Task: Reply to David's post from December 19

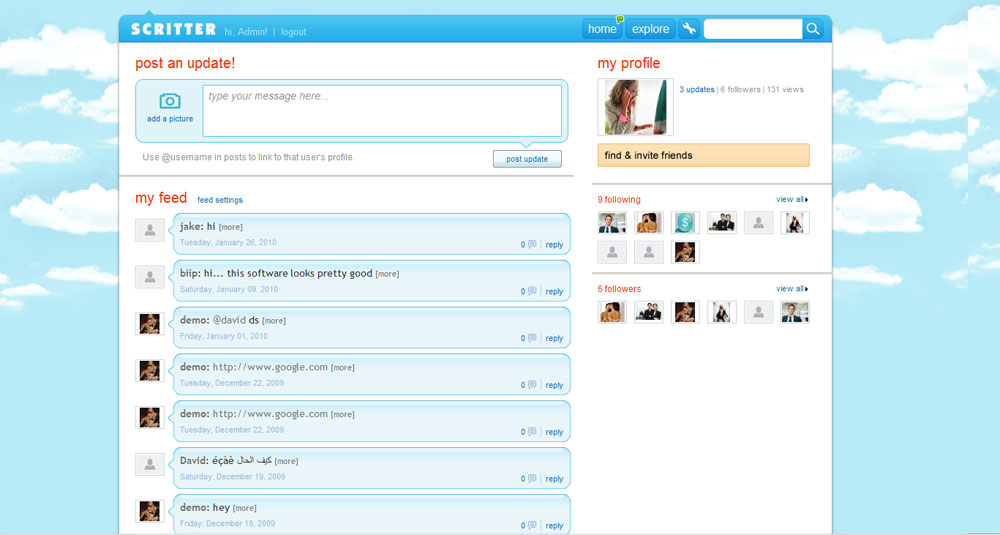Action: pyautogui.click(x=554, y=479)
